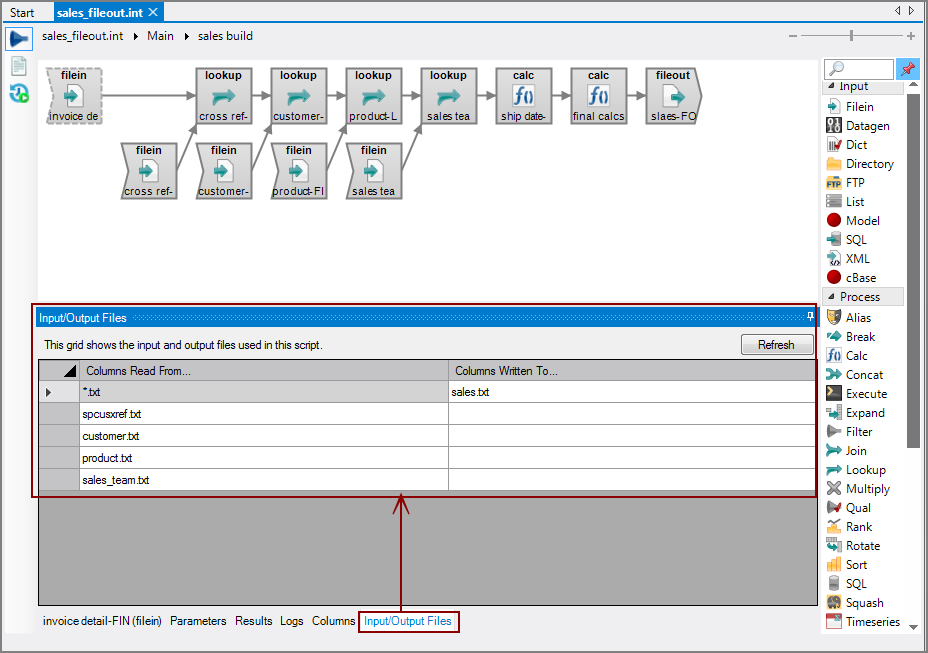Select the Sort process tool
Viewport: 928px width, 653px height.
855,564
